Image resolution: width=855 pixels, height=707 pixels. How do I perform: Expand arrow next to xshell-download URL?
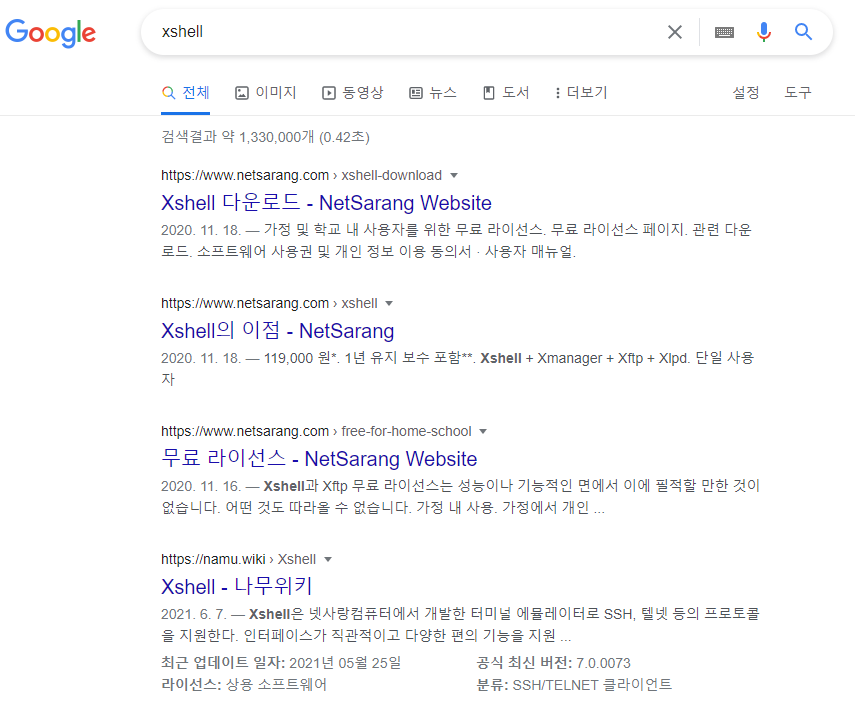point(454,176)
